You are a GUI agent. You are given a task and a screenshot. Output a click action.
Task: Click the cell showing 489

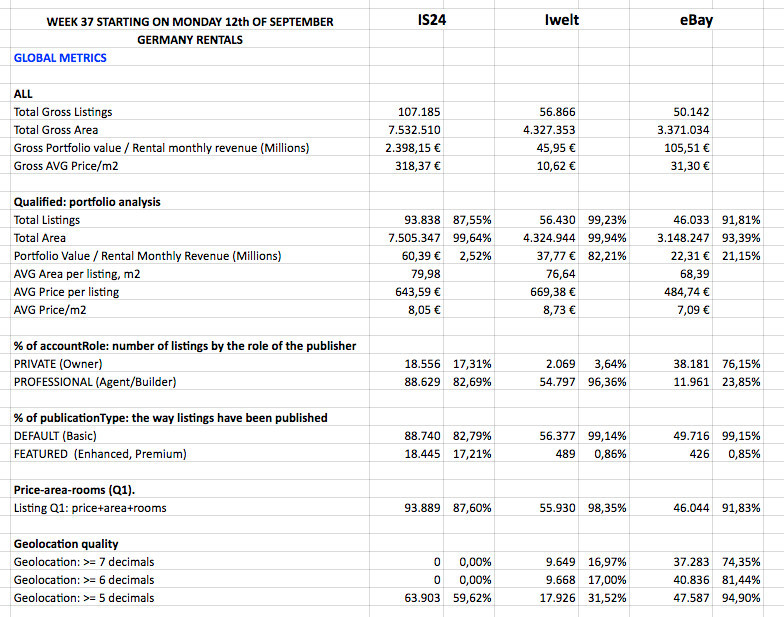[x=566, y=454]
